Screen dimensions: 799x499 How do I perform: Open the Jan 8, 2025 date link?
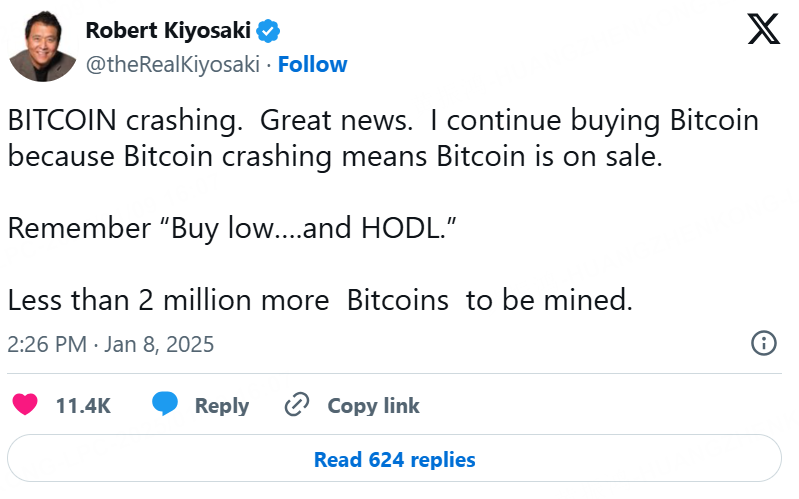pyautogui.click(x=160, y=345)
